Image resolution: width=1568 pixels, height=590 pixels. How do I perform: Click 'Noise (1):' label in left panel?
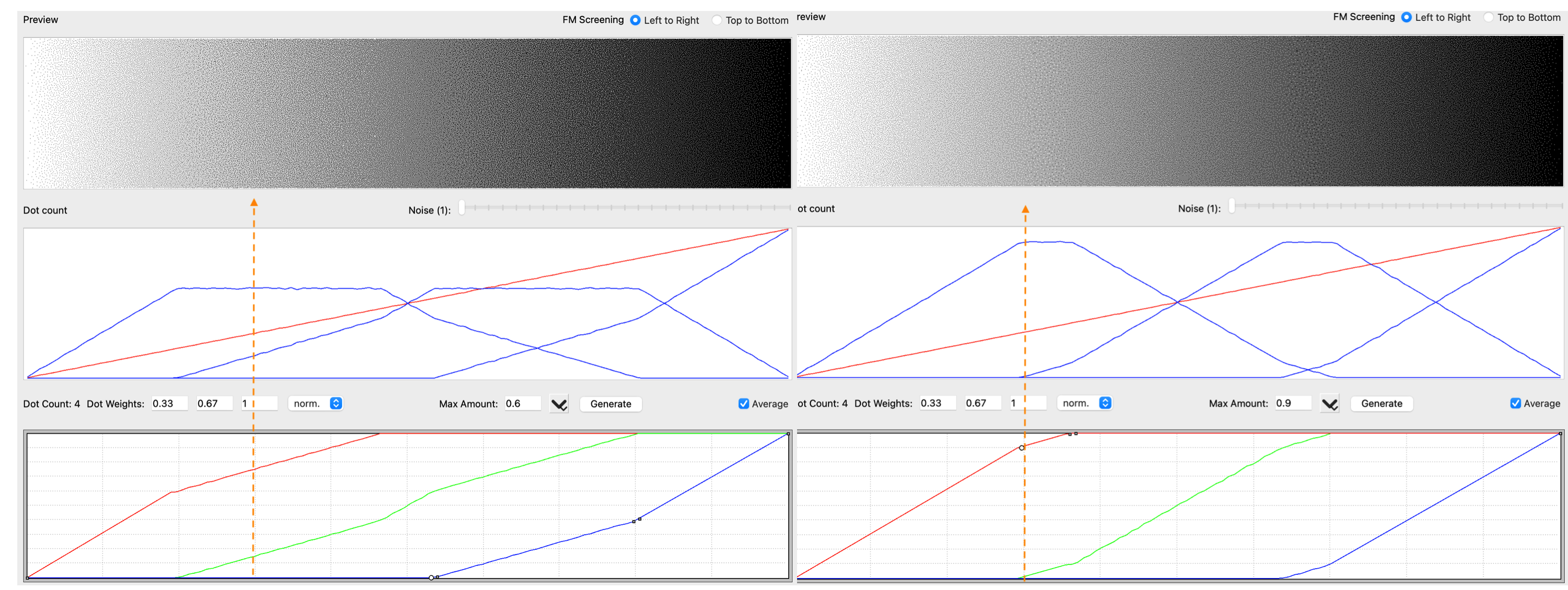(x=429, y=210)
